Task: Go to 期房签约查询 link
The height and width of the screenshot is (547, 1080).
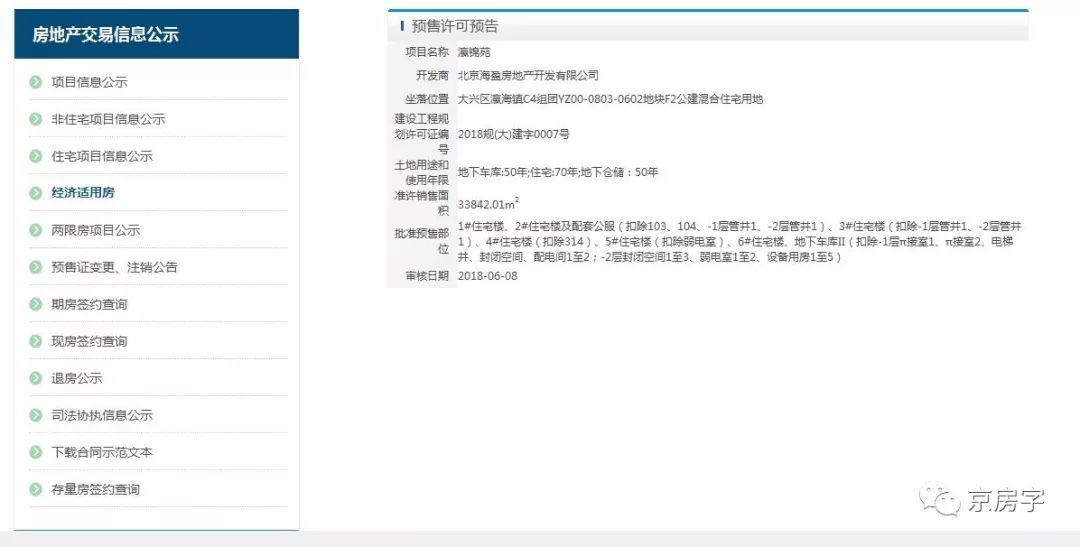Action: click(x=90, y=305)
